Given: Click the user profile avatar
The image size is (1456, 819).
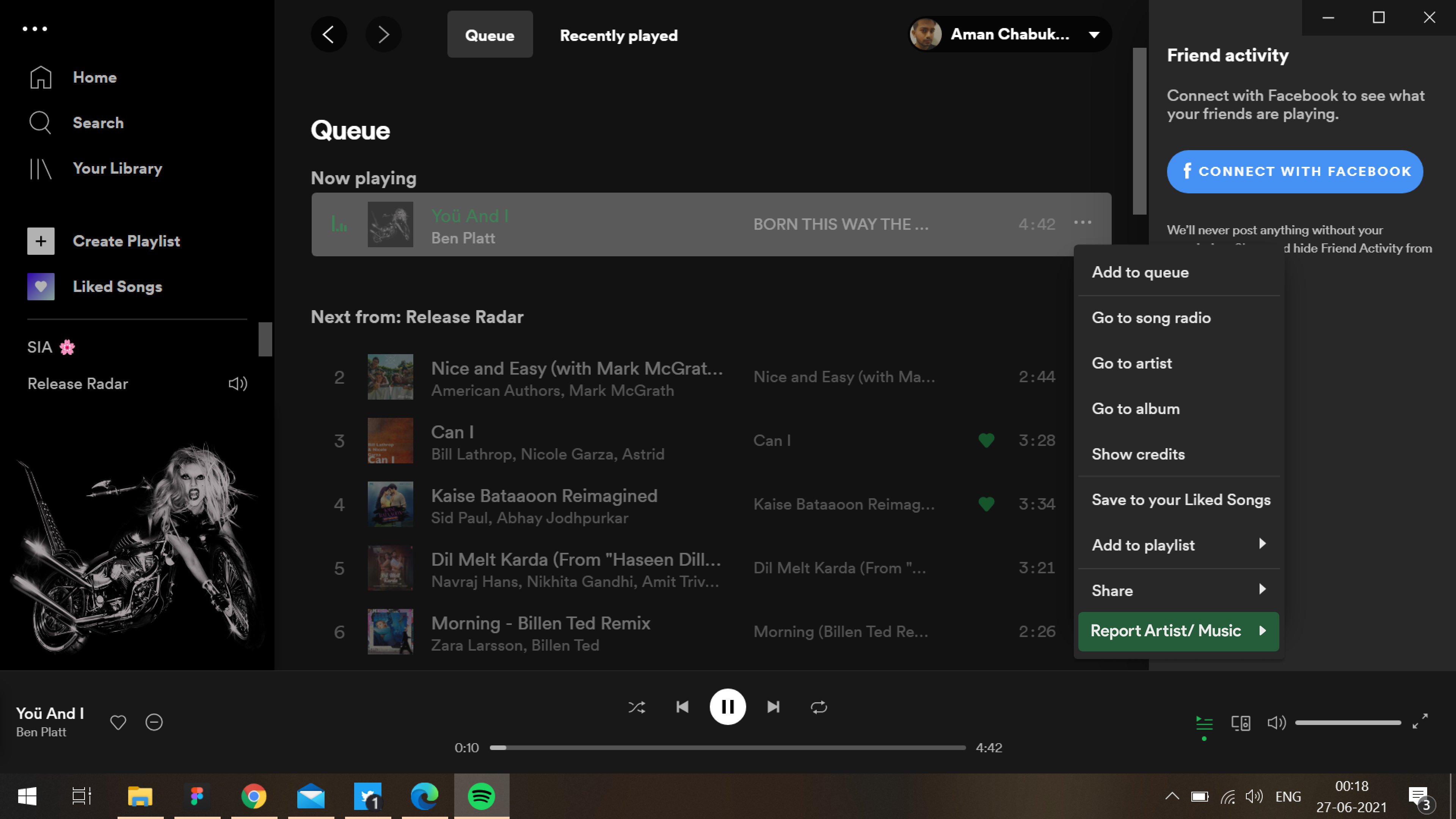Looking at the screenshot, I should (925, 35).
